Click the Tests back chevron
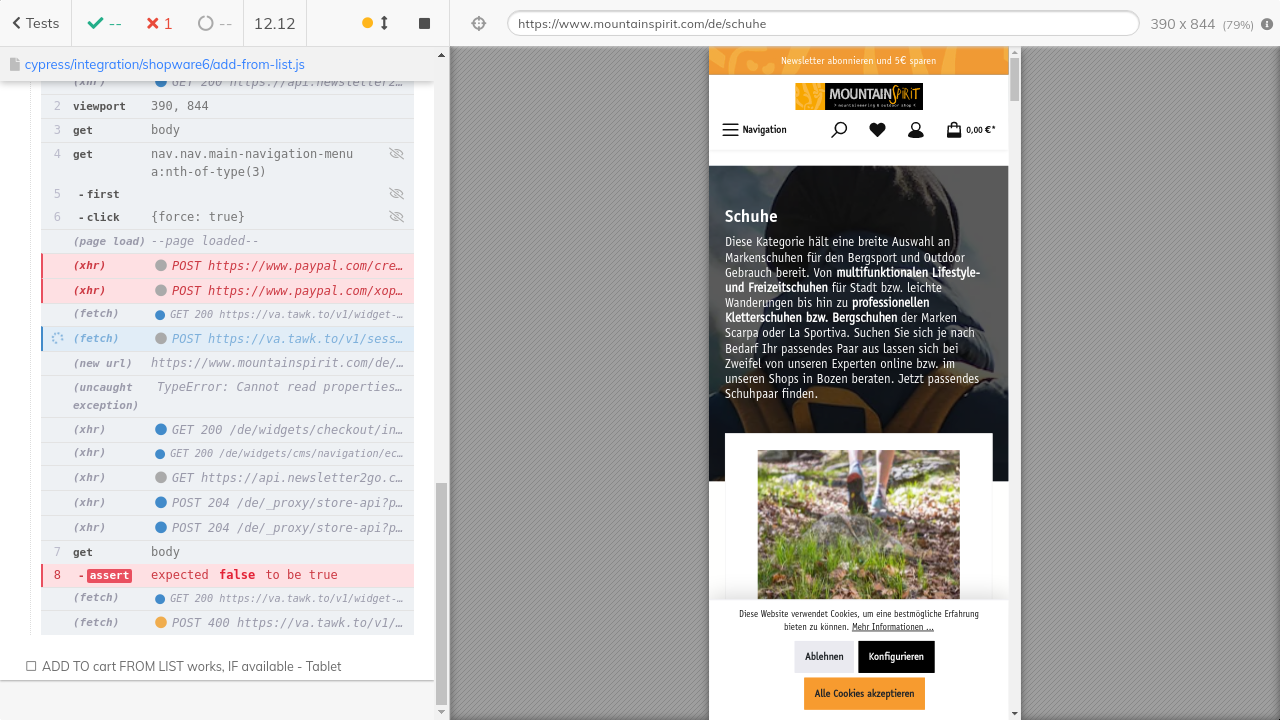The image size is (1280, 720). pyautogui.click(x=17, y=23)
